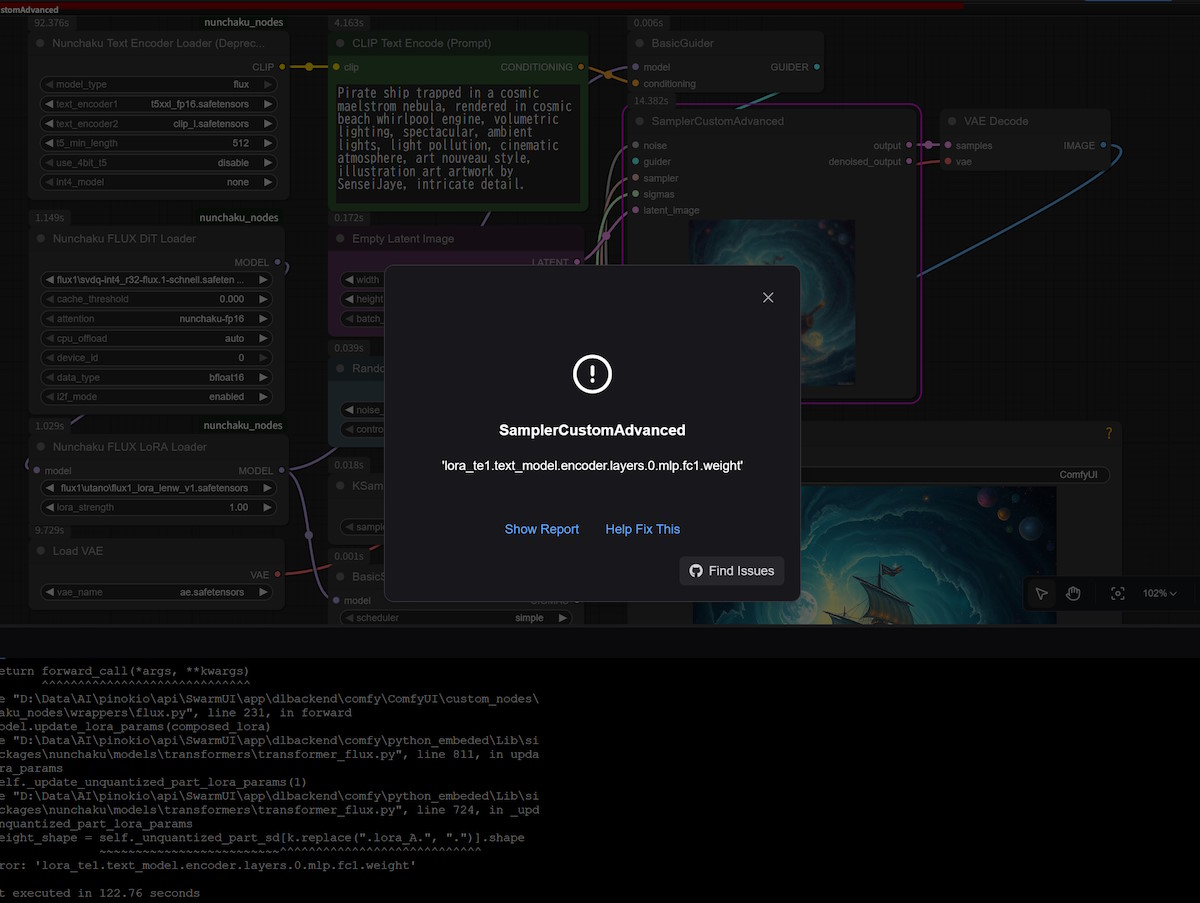Open the i2f_mode enabled combo
Image resolution: width=1200 pixels, height=903 pixels.
tap(157, 397)
